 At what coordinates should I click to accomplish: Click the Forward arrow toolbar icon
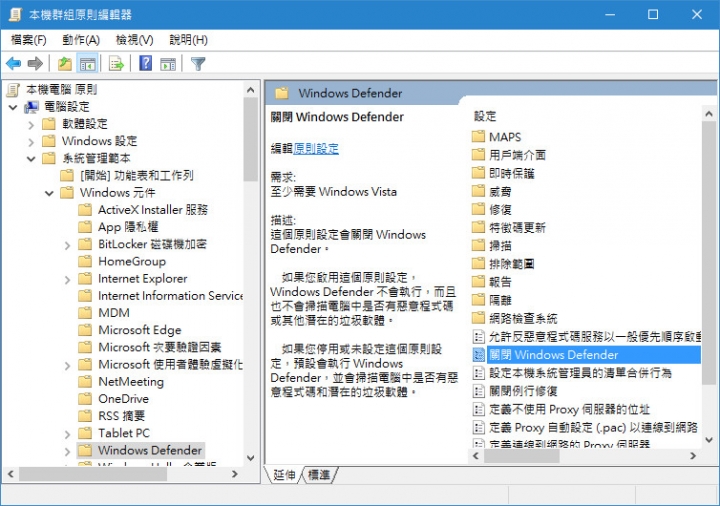(x=35, y=63)
